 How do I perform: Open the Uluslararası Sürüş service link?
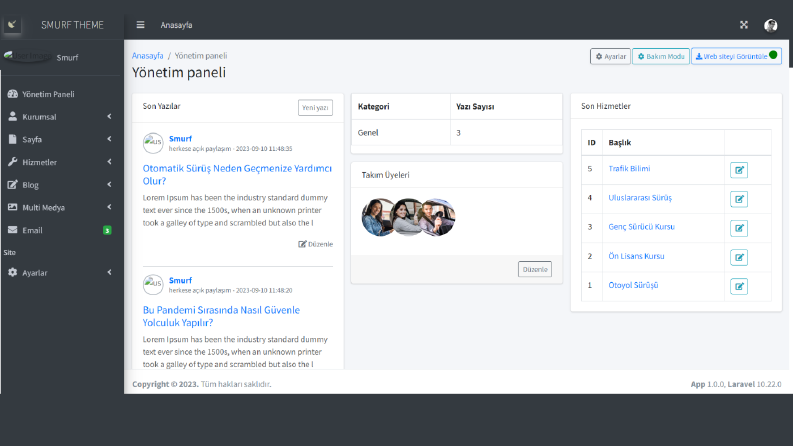pyautogui.click(x=640, y=198)
